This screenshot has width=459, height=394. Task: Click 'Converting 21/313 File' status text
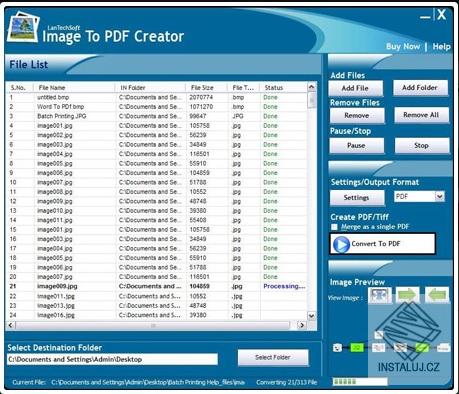287,382
